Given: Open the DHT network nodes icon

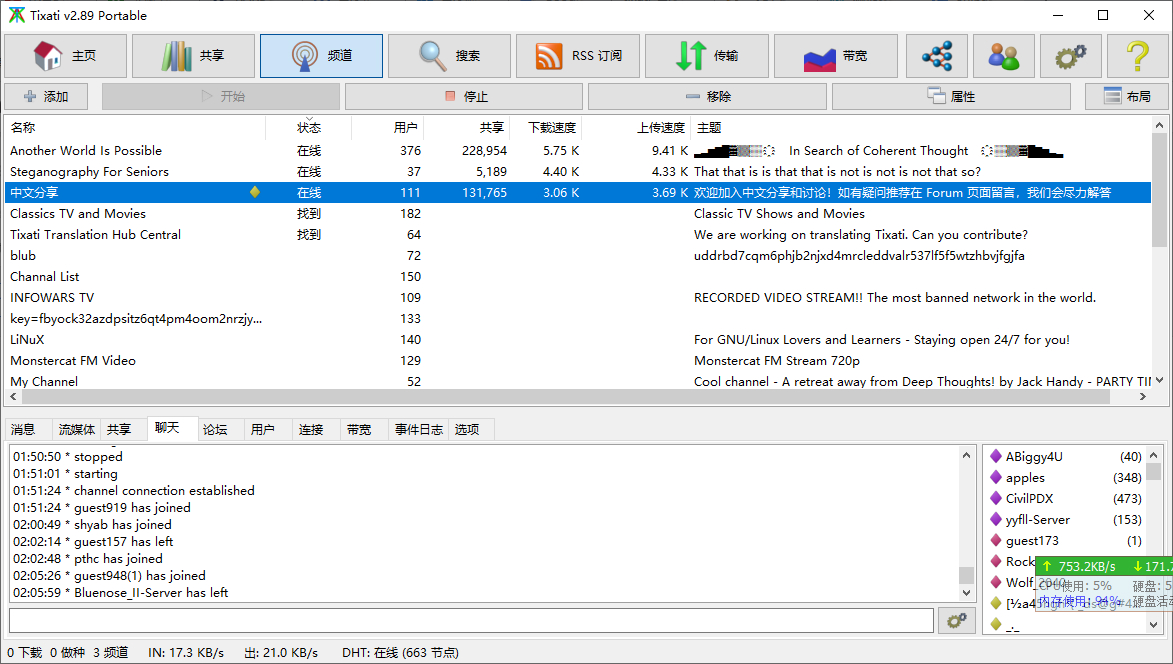Looking at the screenshot, I should 937,56.
